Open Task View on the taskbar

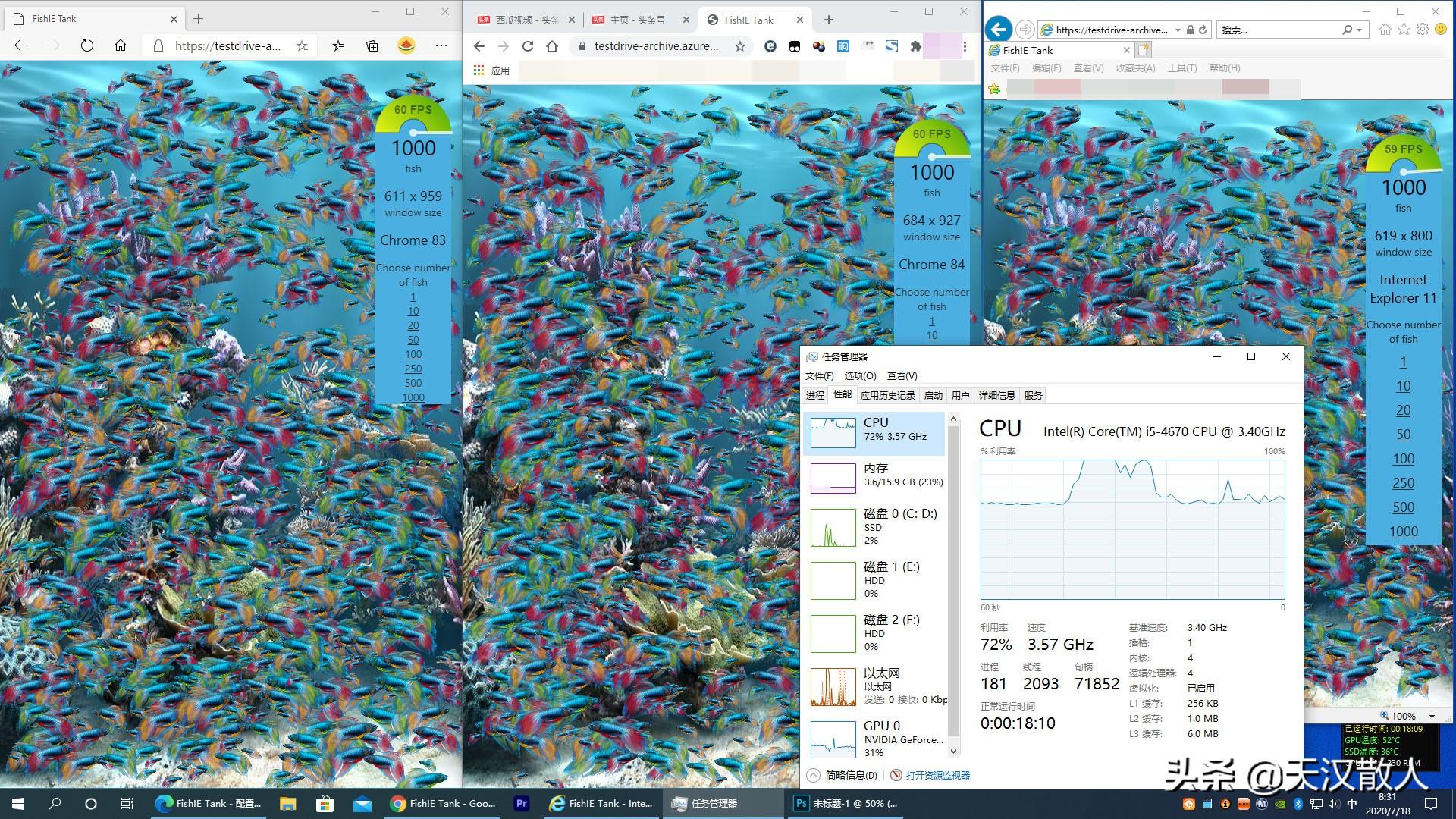[x=127, y=803]
